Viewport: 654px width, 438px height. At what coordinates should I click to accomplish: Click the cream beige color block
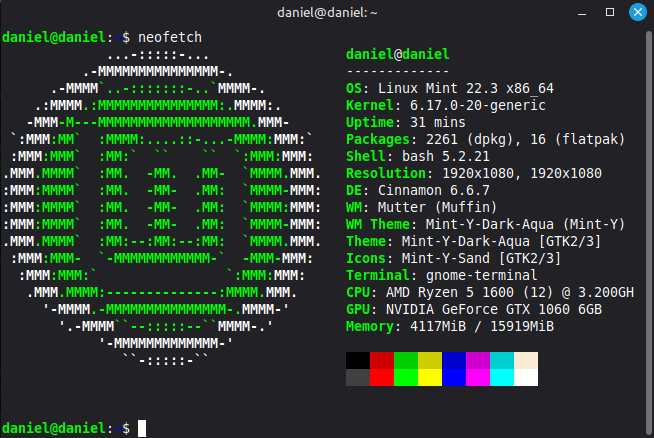point(526,360)
